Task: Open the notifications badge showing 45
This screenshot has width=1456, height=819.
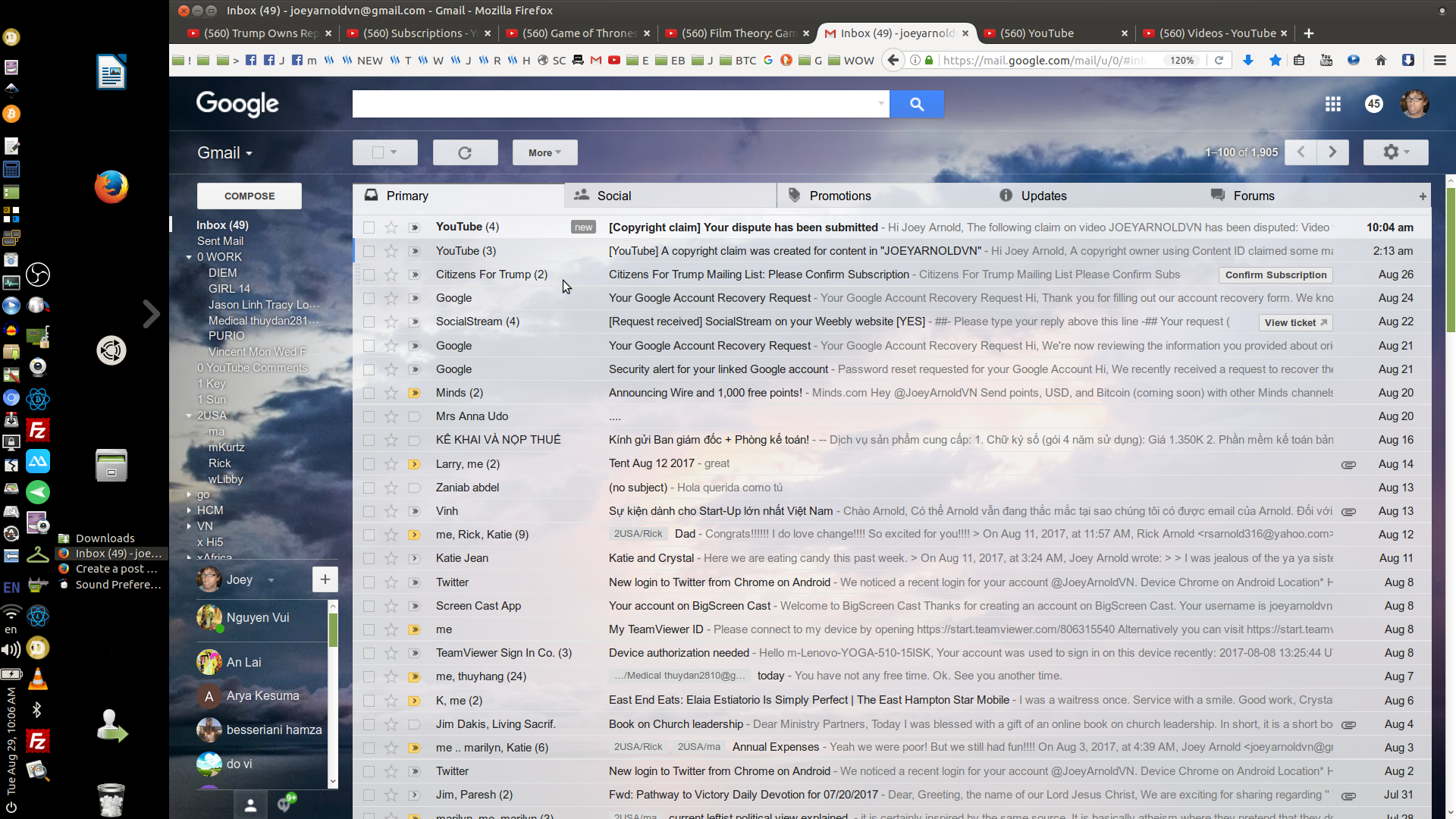Action: click(x=1373, y=104)
